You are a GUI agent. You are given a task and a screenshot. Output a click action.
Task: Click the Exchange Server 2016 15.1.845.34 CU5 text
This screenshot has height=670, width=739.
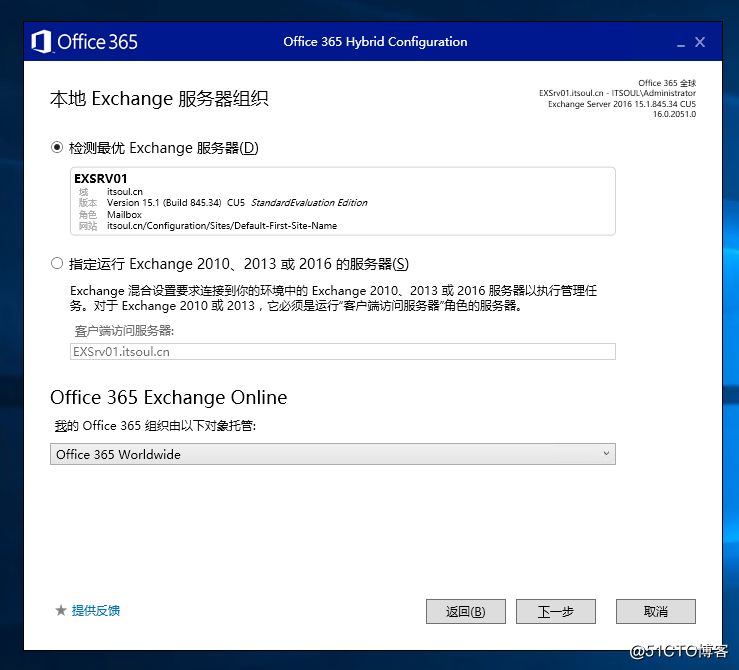coord(622,104)
